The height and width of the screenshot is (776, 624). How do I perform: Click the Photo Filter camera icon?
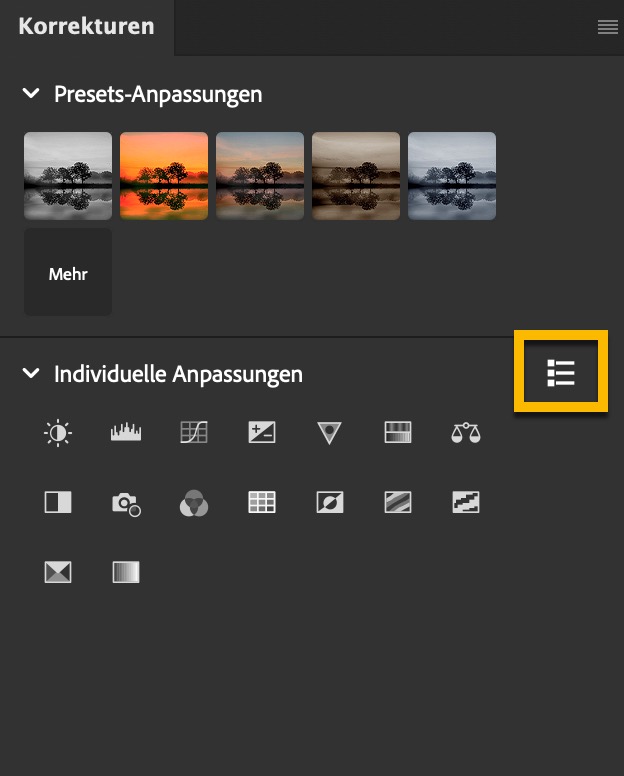point(126,503)
